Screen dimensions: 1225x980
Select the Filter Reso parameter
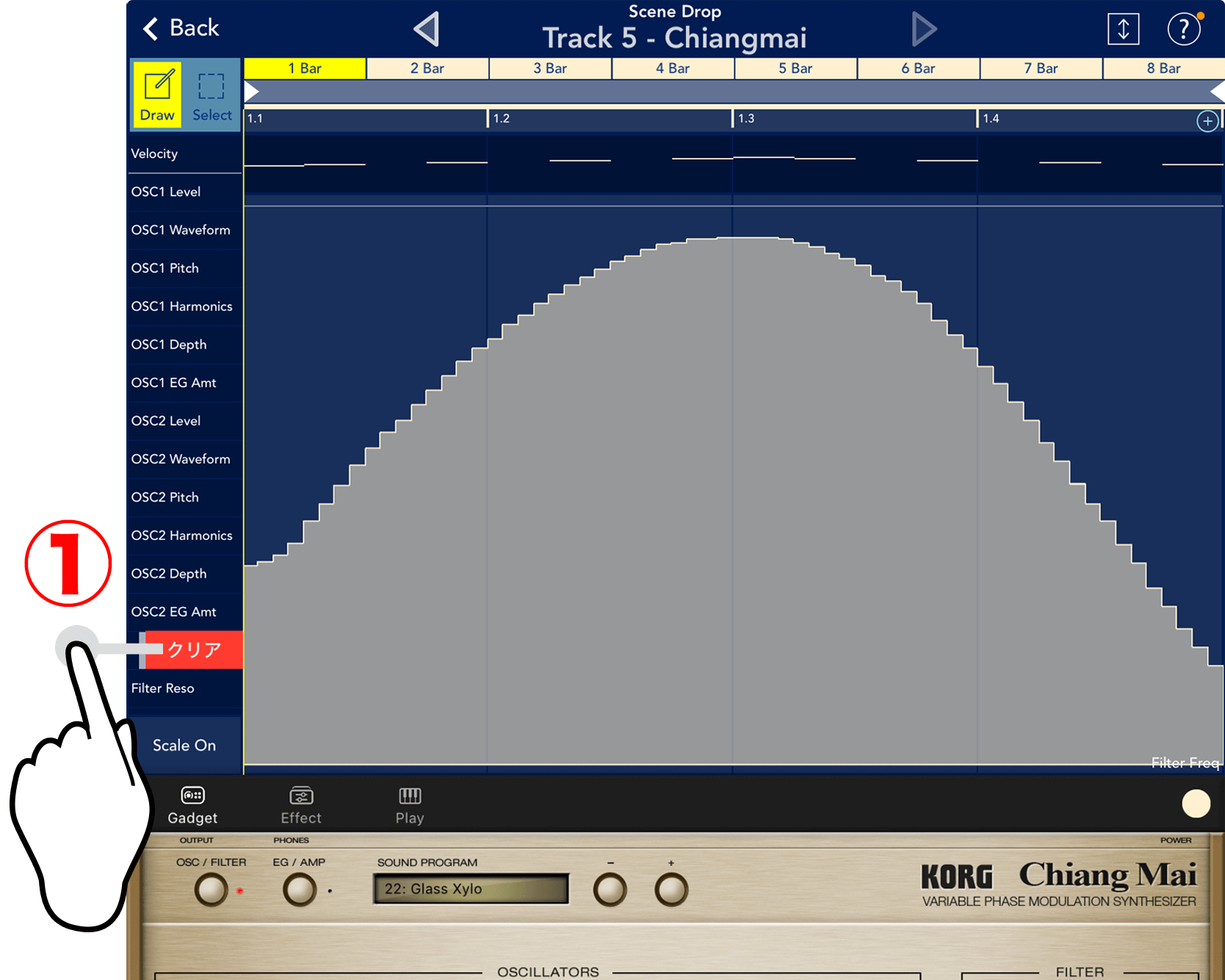tap(184, 688)
